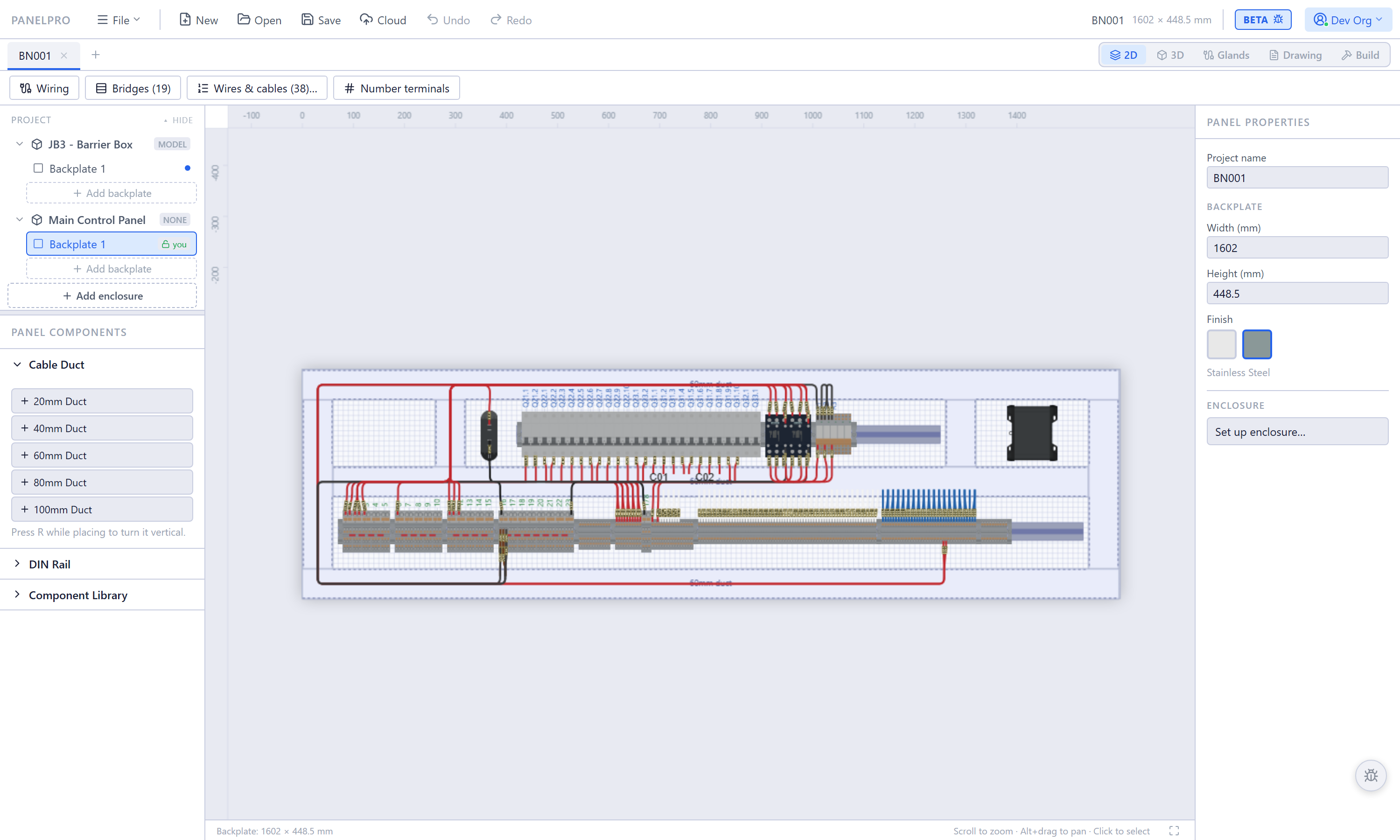This screenshot has height=840, width=1400.
Task: Click the fit-to-screen icon in status bar
Action: pyautogui.click(x=1174, y=831)
